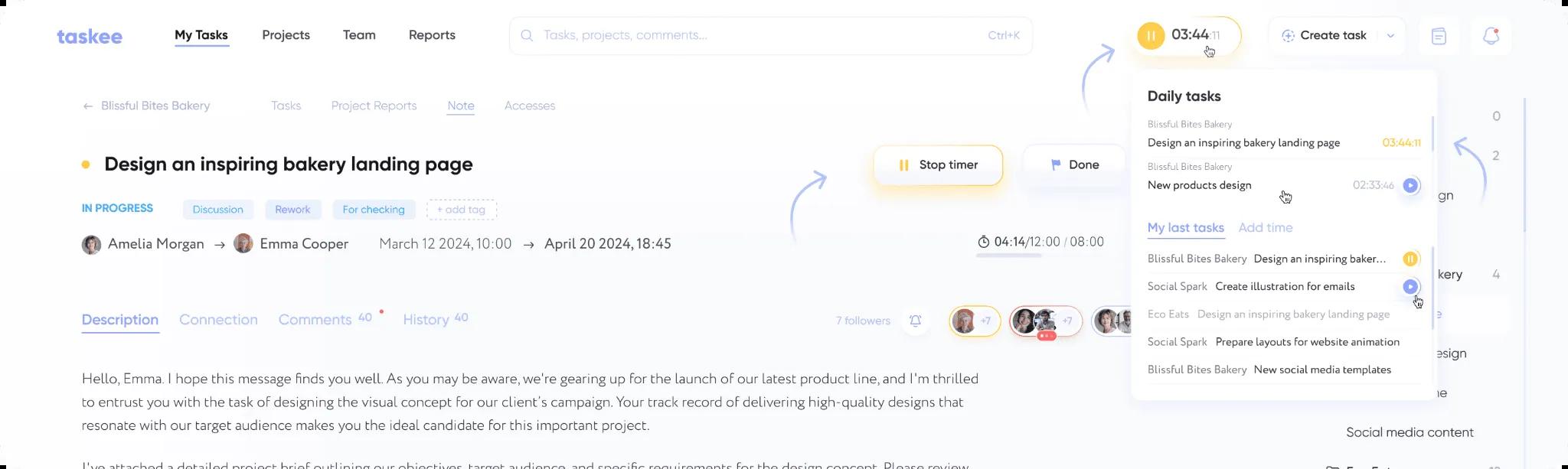The width and height of the screenshot is (1568, 469).
Task: Open the notifications bell icon
Action: [x=1491, y=36]
